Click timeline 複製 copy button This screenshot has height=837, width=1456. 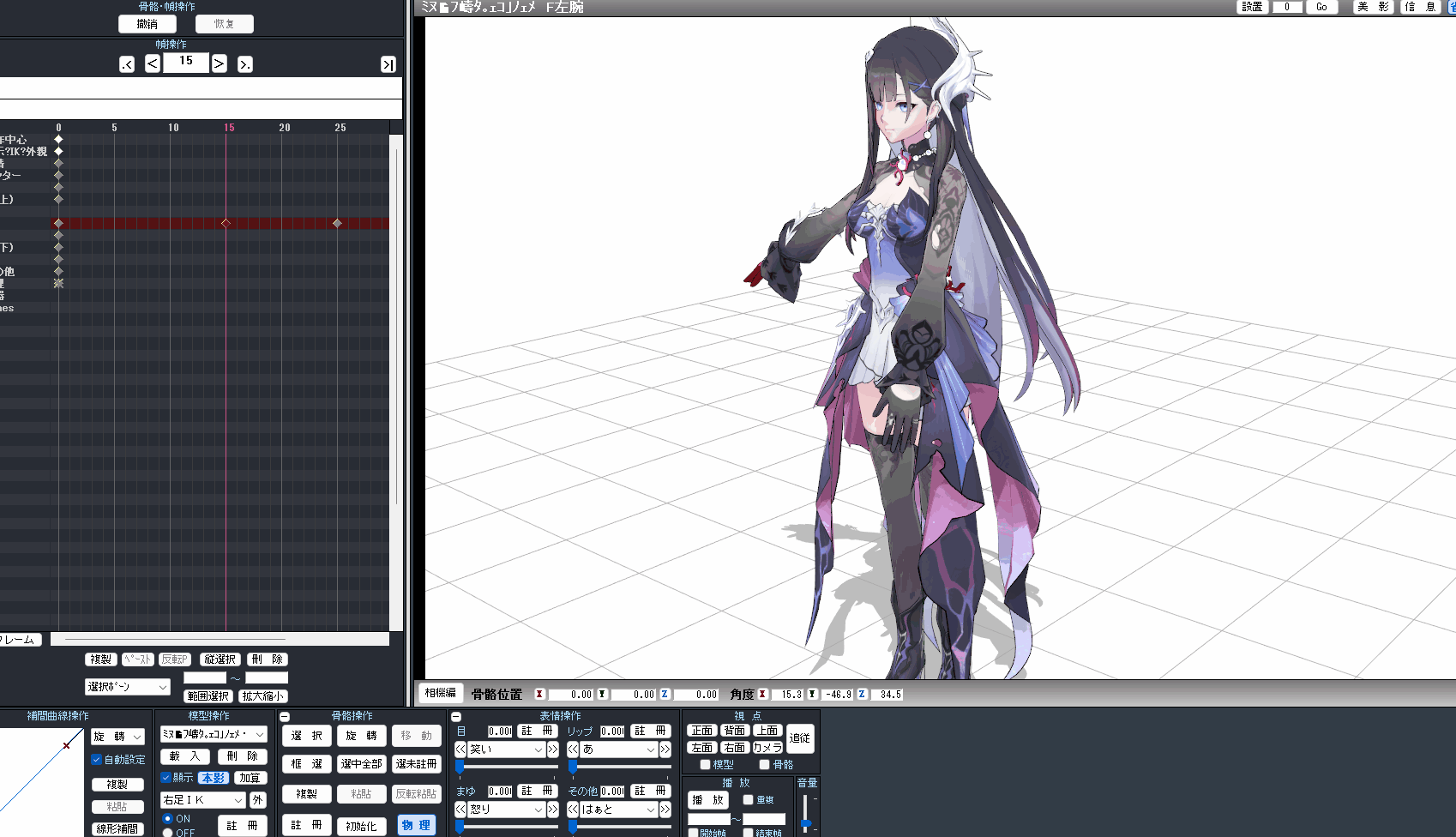(101, 659)
